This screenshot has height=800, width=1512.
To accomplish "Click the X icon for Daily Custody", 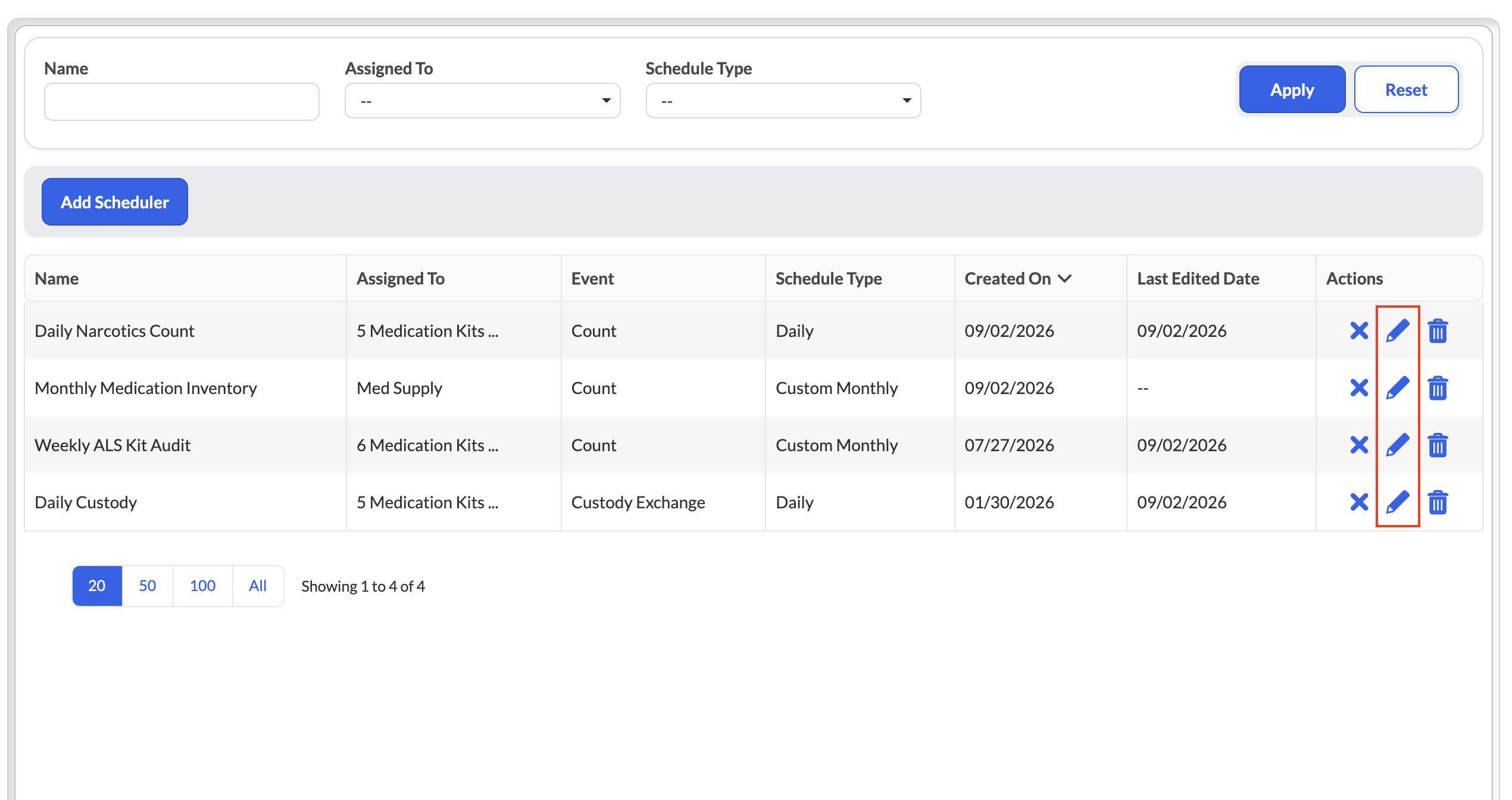I will click(1359, 502).
